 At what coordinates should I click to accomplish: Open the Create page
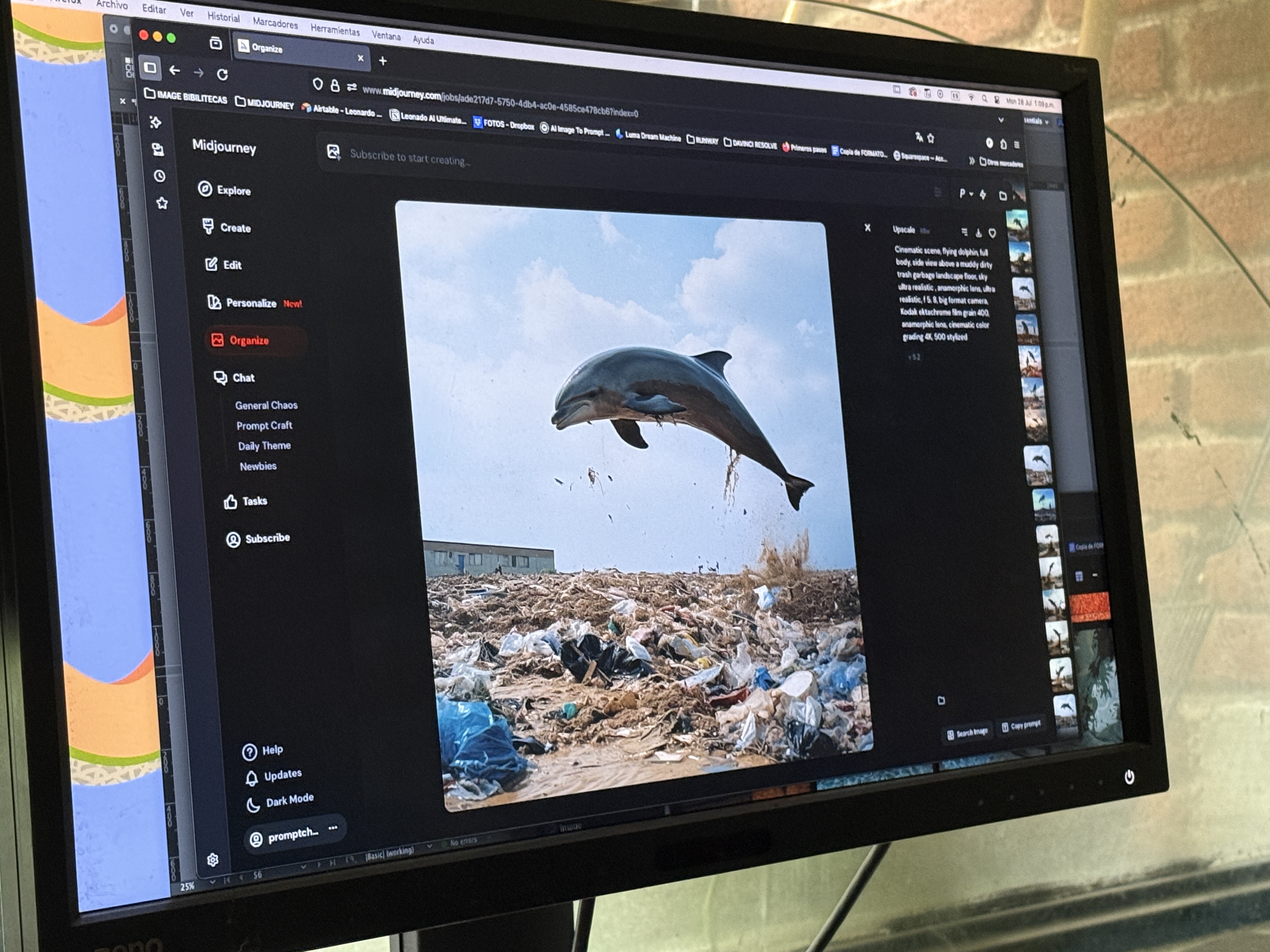click(227, 227)
